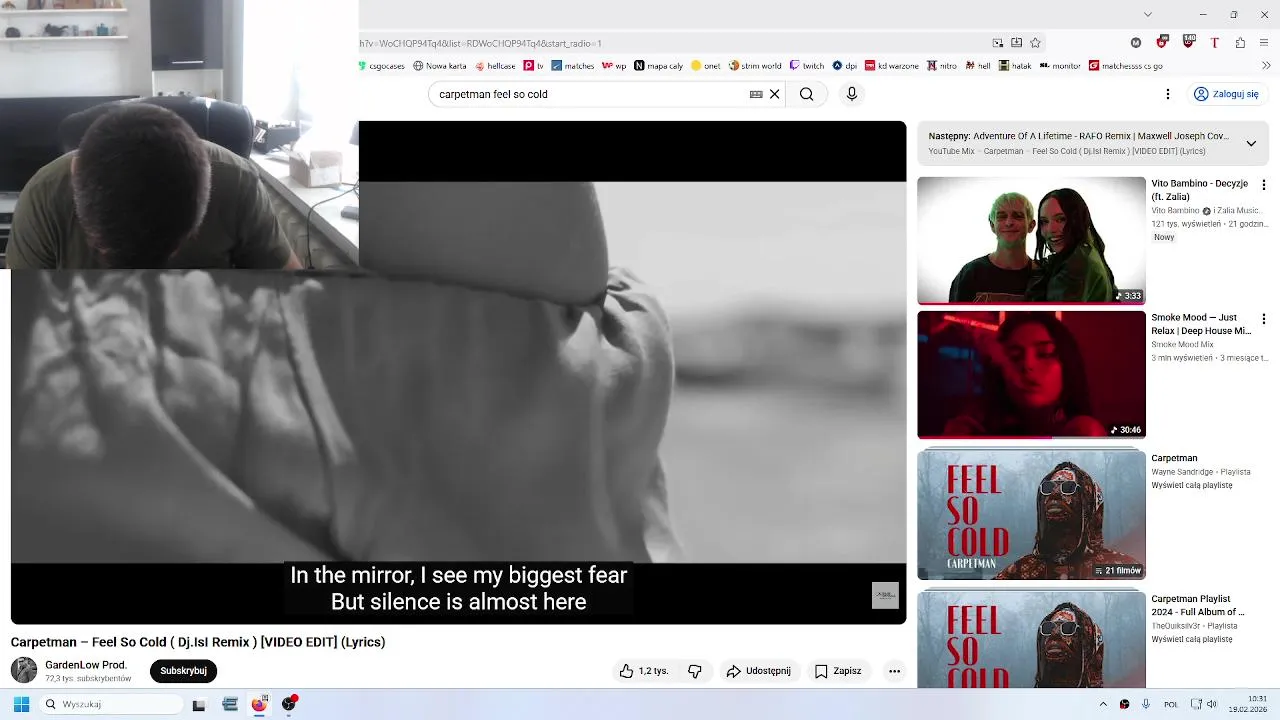Open the browser tab list dropdown arrow
The height and width of the screenshot is (720, 1280).
click(x=1147, y=14)
